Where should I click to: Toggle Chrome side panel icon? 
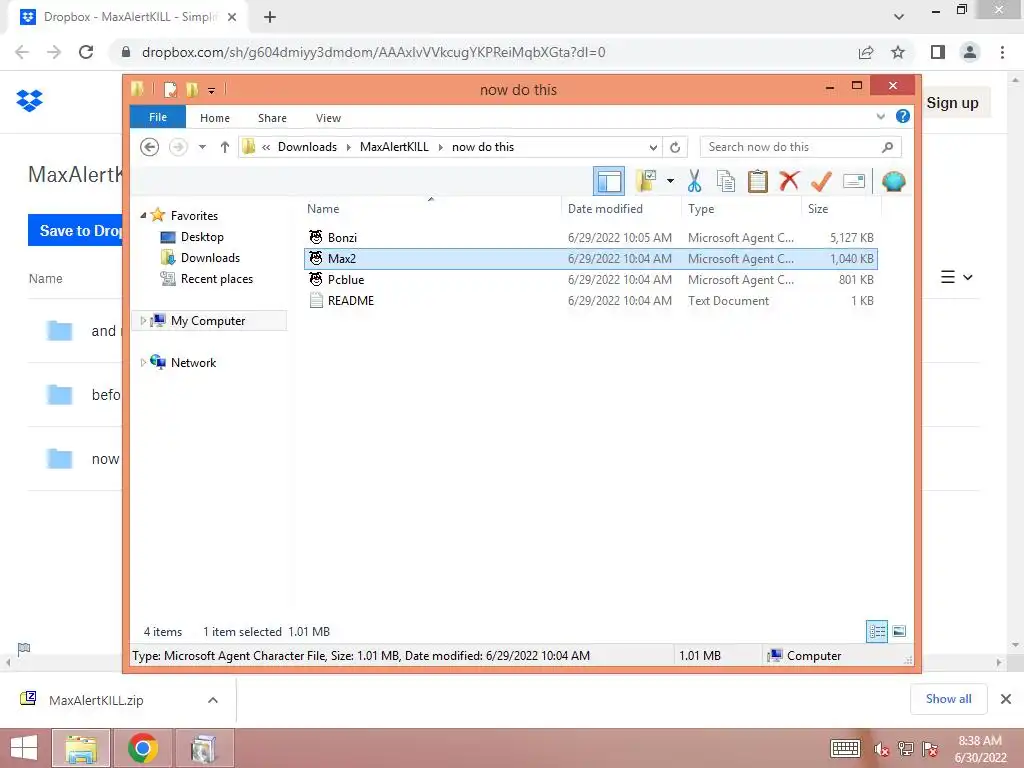(938, 52)
